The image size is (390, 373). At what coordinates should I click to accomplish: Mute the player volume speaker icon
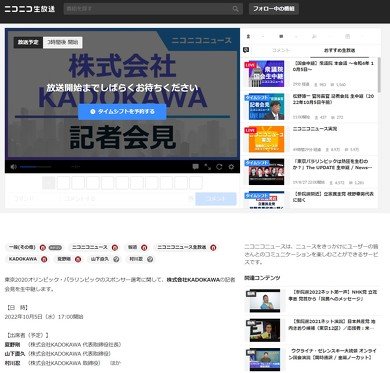point(14,167)
